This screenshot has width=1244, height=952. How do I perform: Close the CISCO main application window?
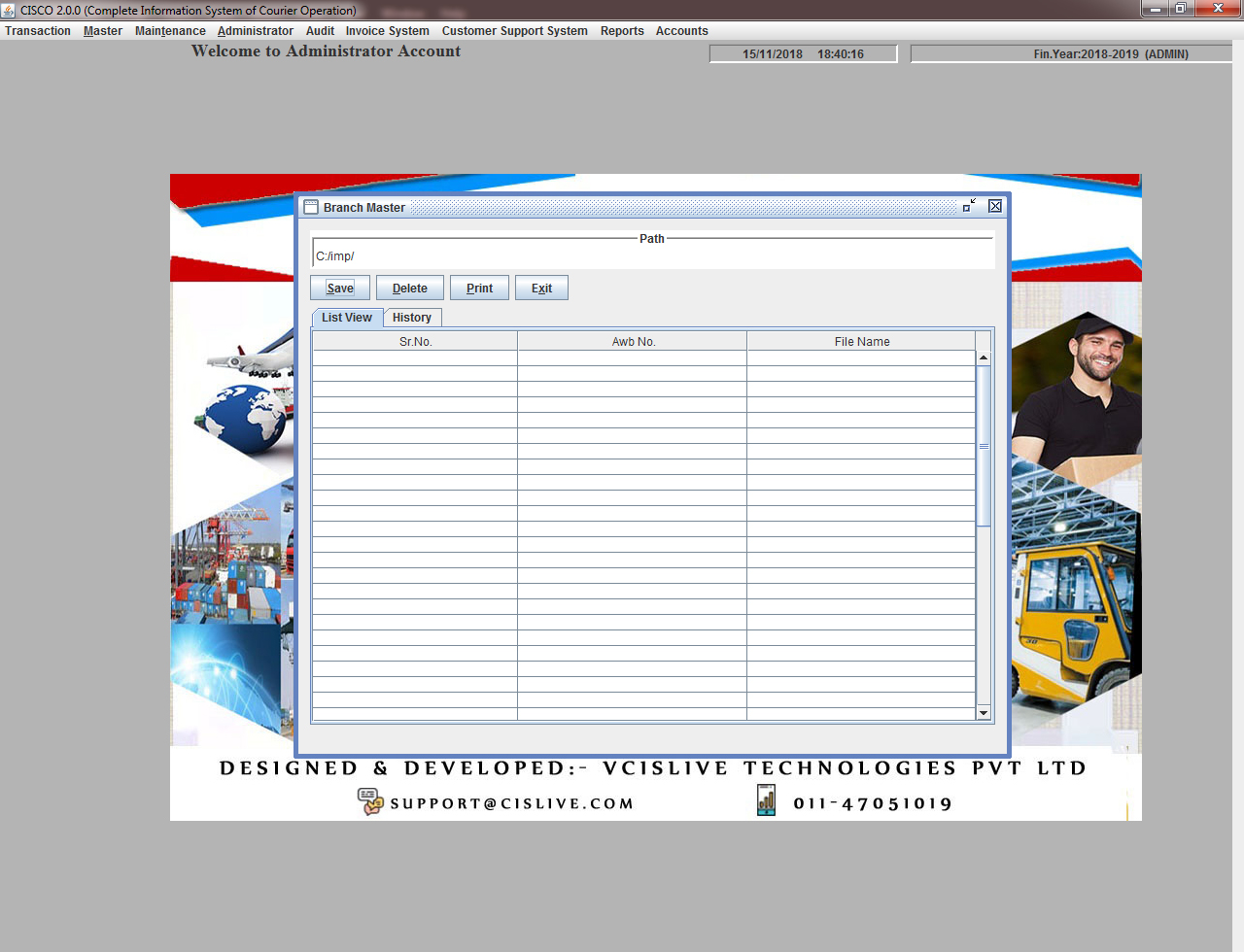1218,9
